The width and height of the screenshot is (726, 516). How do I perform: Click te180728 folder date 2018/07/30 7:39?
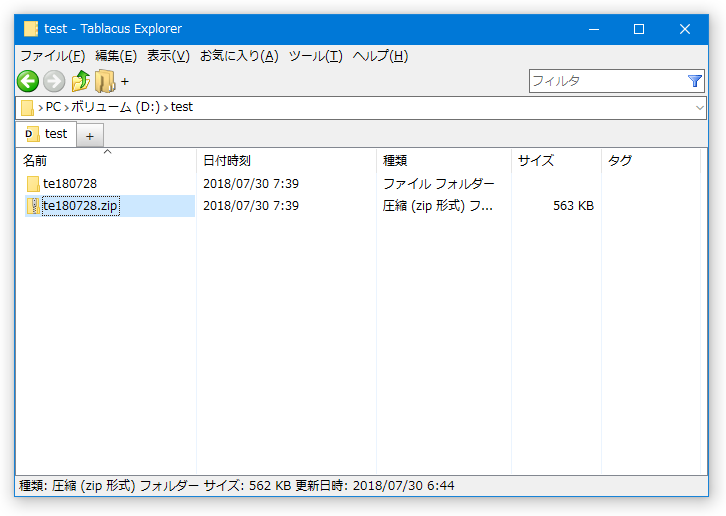point(251,184)
